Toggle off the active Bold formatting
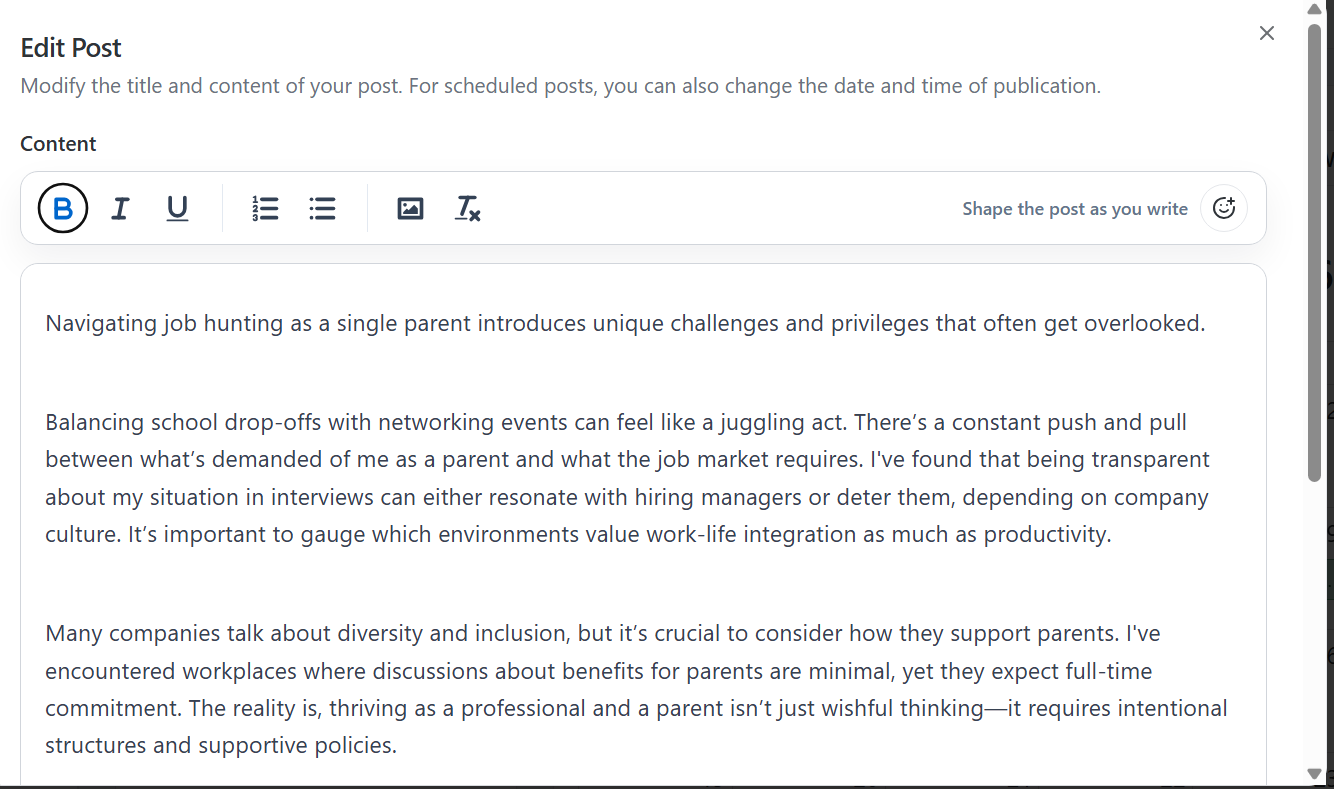This screenshot has width=1334, height=789. pyautogui.click(x=62, y=208)
